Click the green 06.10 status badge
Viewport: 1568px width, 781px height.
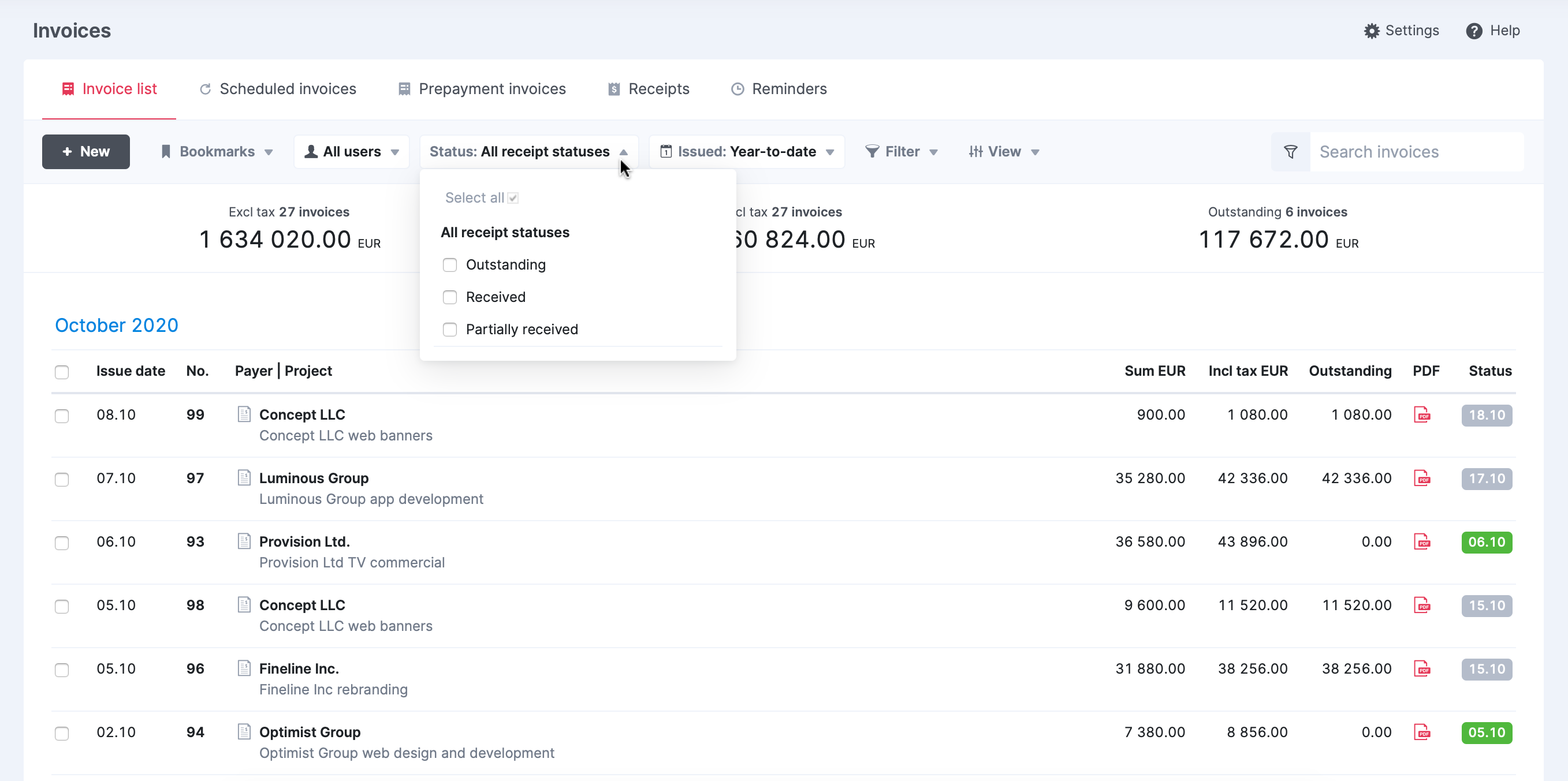(x=1487, y=542)
